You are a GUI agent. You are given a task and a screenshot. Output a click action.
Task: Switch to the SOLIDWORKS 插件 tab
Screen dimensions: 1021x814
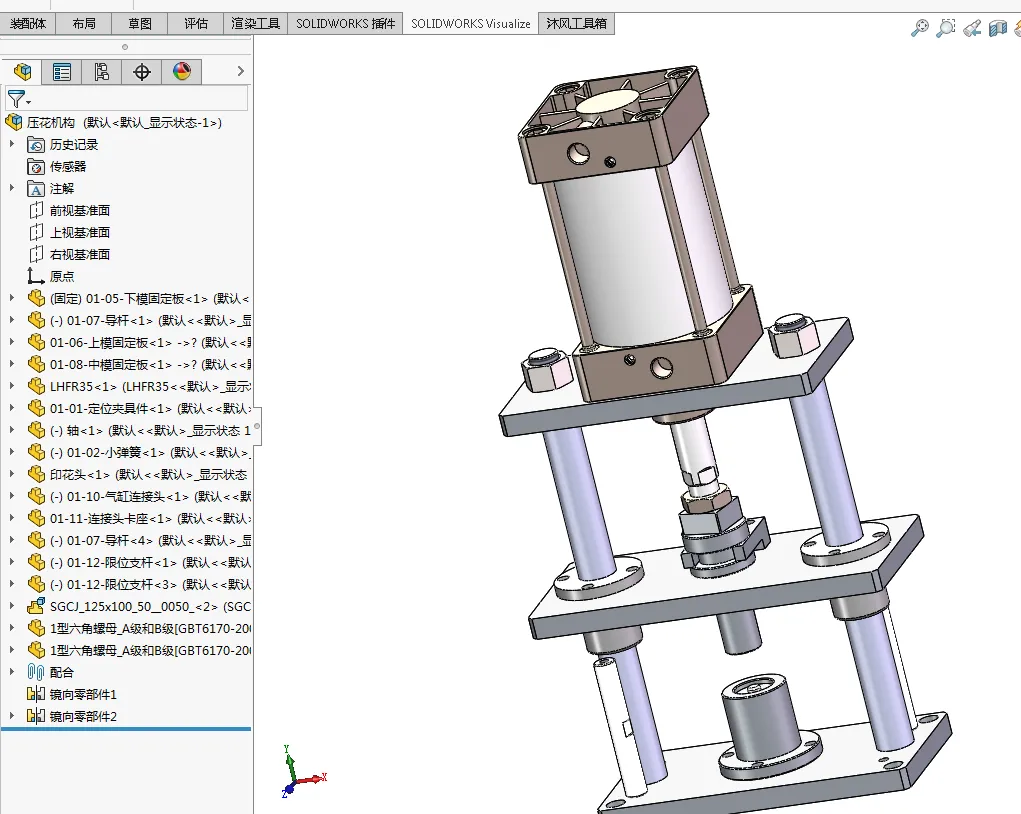pyautogui.click(x=345, y=24)
